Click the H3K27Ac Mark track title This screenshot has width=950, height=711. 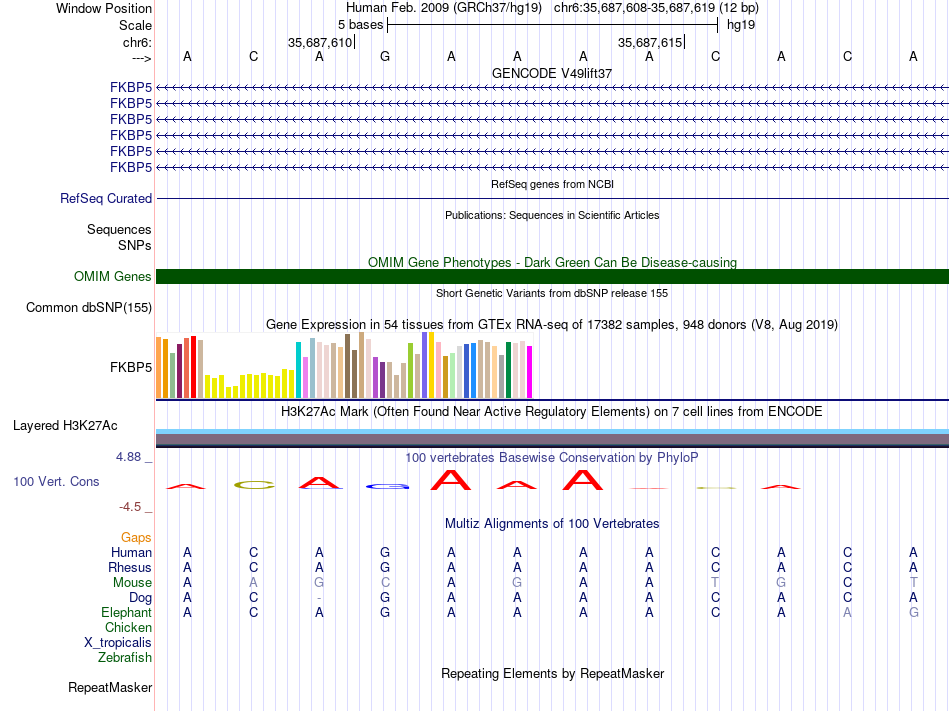click(x=552, y=412)
